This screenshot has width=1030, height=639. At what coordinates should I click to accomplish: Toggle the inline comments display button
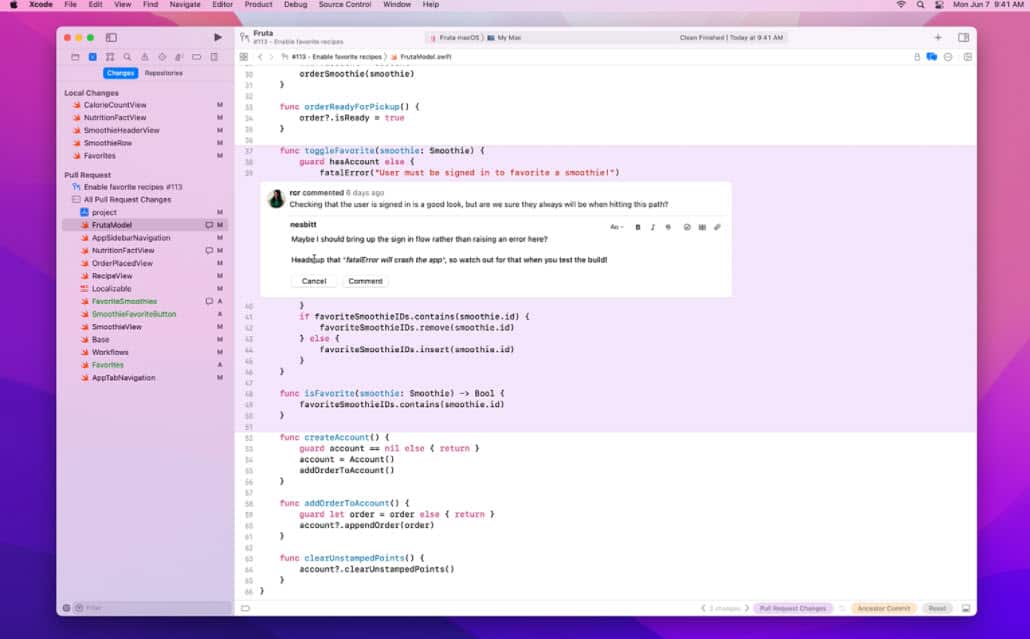(x=932, y=57)
